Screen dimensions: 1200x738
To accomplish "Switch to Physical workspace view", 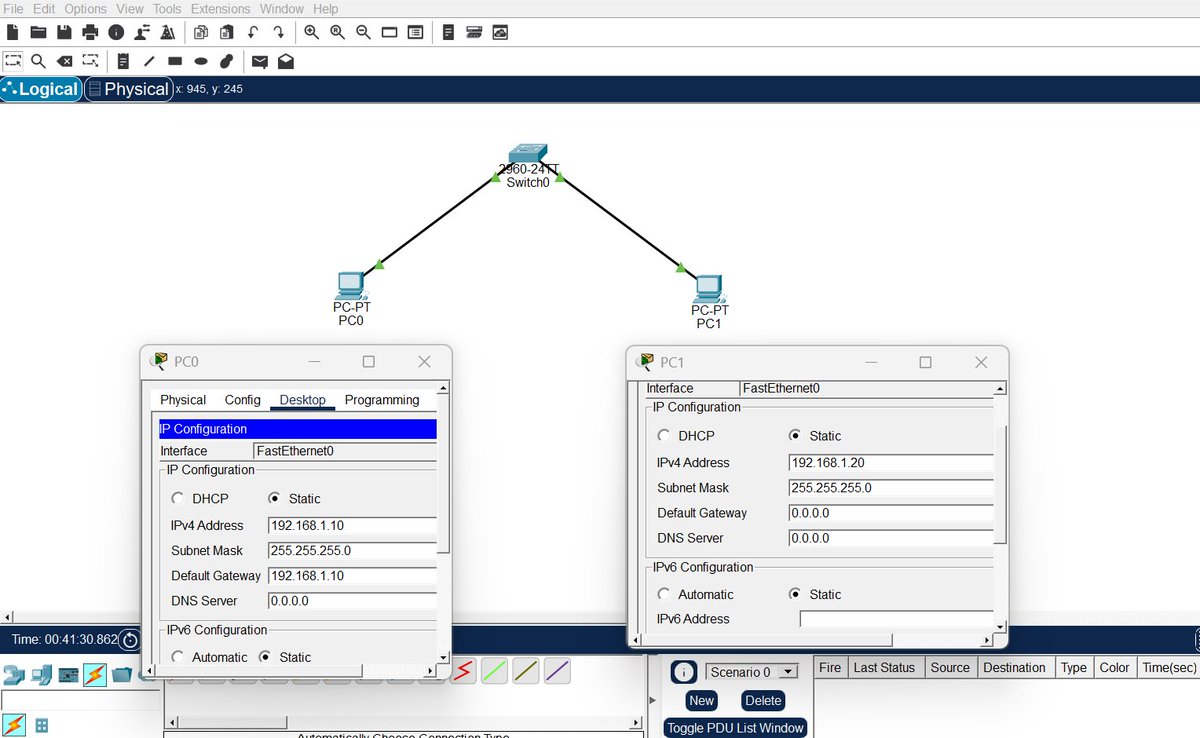I will click(128, 89).
